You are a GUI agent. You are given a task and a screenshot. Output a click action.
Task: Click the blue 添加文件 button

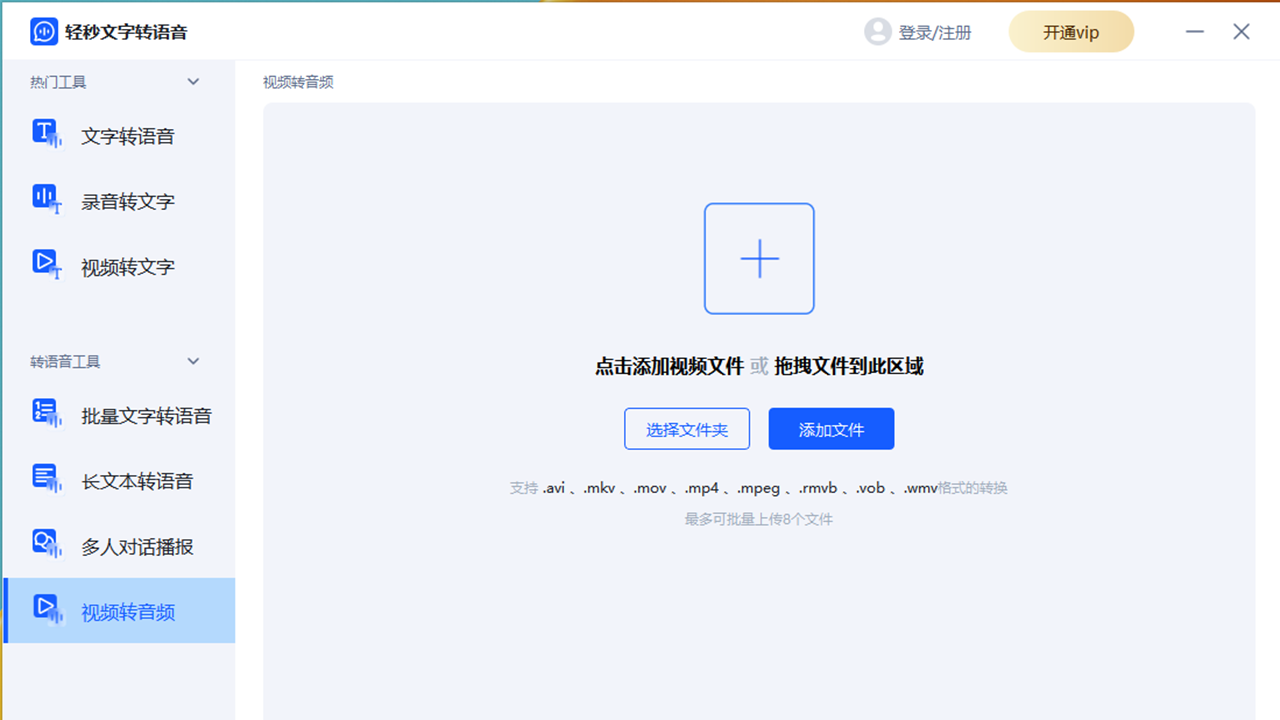click(x=831, y=428)
